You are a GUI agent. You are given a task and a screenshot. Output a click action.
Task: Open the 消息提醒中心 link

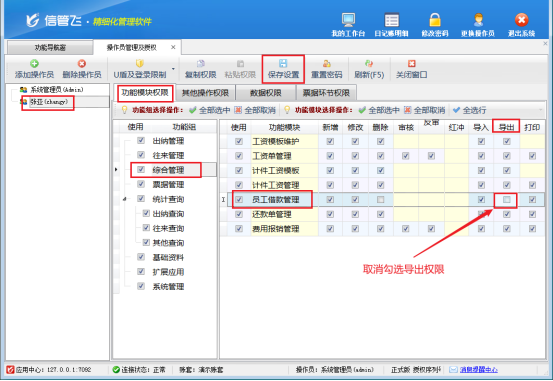pos(479,370)
